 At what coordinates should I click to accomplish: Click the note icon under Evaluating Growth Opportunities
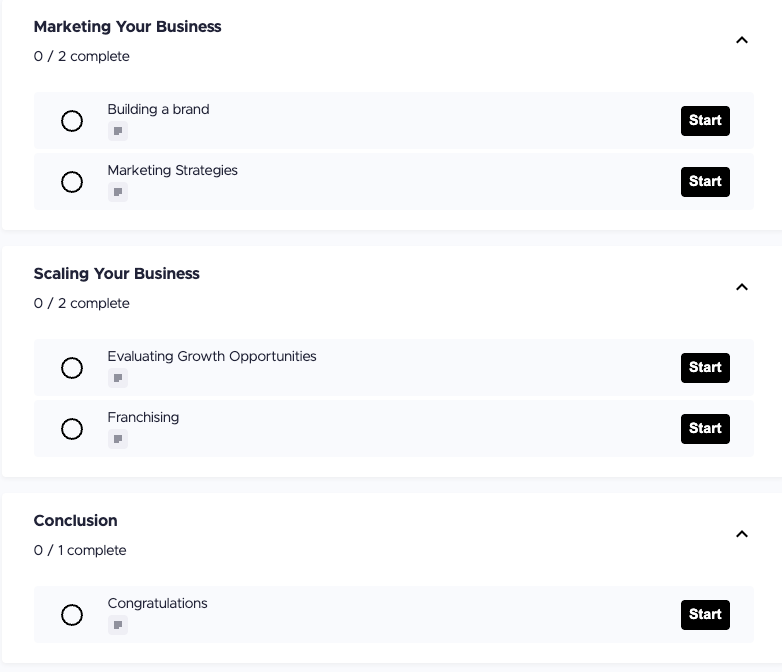pos(118,378)
